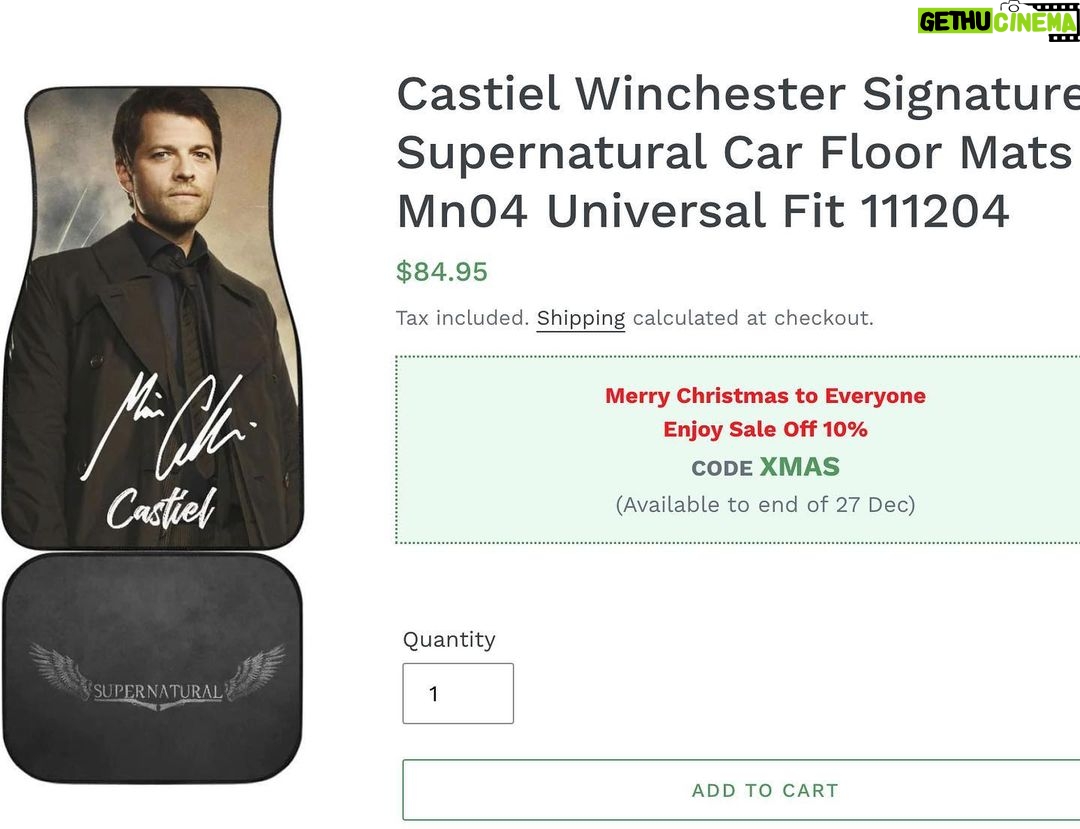Click the ADD TO CART button
This screenshot has height=829, width=1080.
point(741,790)
